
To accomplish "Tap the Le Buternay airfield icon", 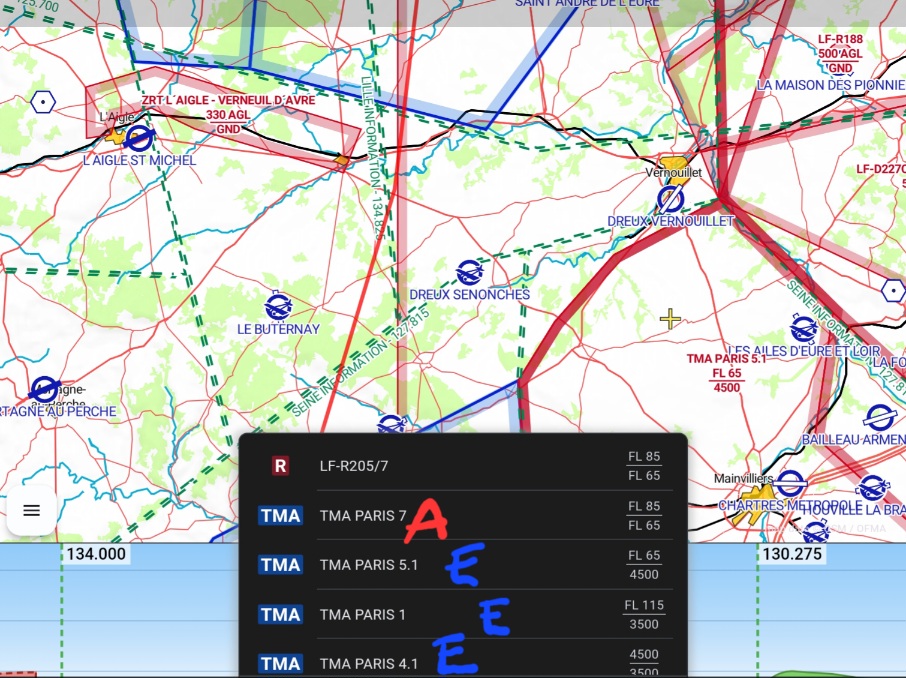I will 278,306.
